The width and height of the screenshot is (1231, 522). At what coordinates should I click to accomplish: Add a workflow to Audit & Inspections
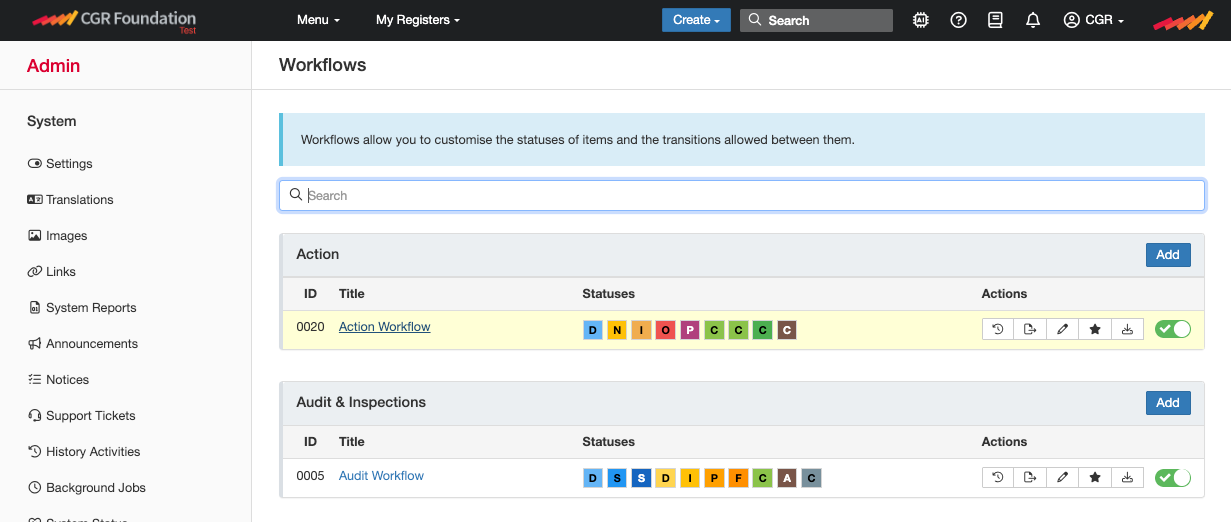click(1168, 402)
